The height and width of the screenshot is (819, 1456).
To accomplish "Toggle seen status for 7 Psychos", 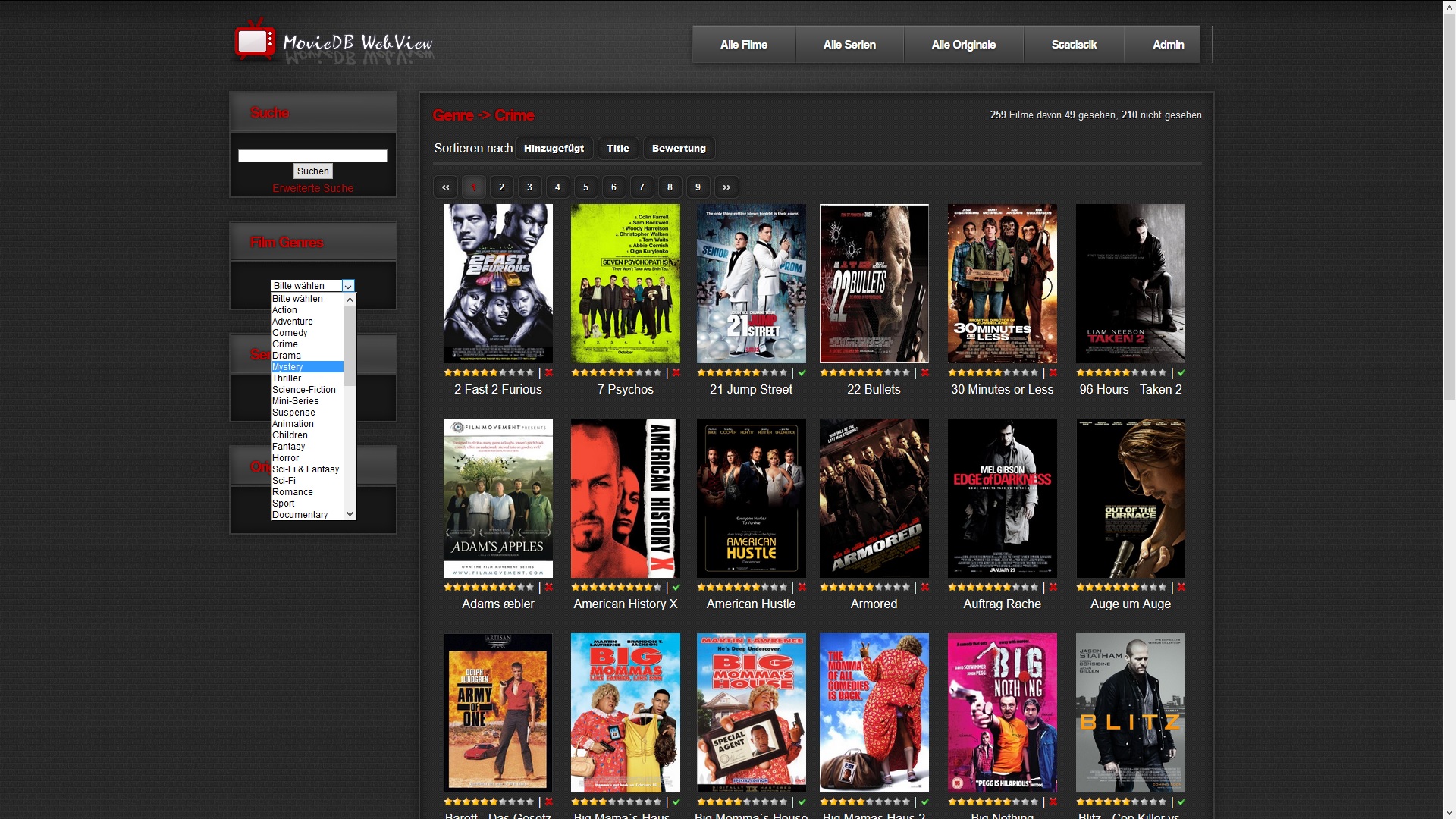I will point(676,372).
